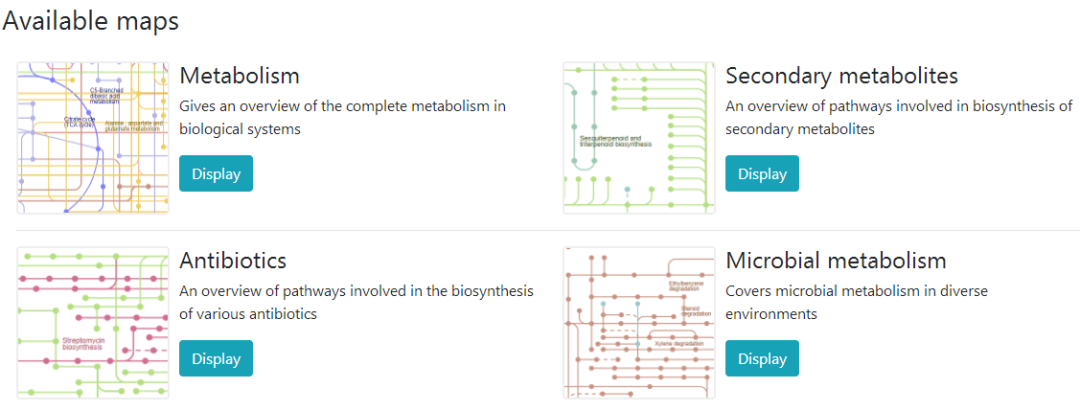
Task: Click the Metabolism title
Action: tap(239, 76)
